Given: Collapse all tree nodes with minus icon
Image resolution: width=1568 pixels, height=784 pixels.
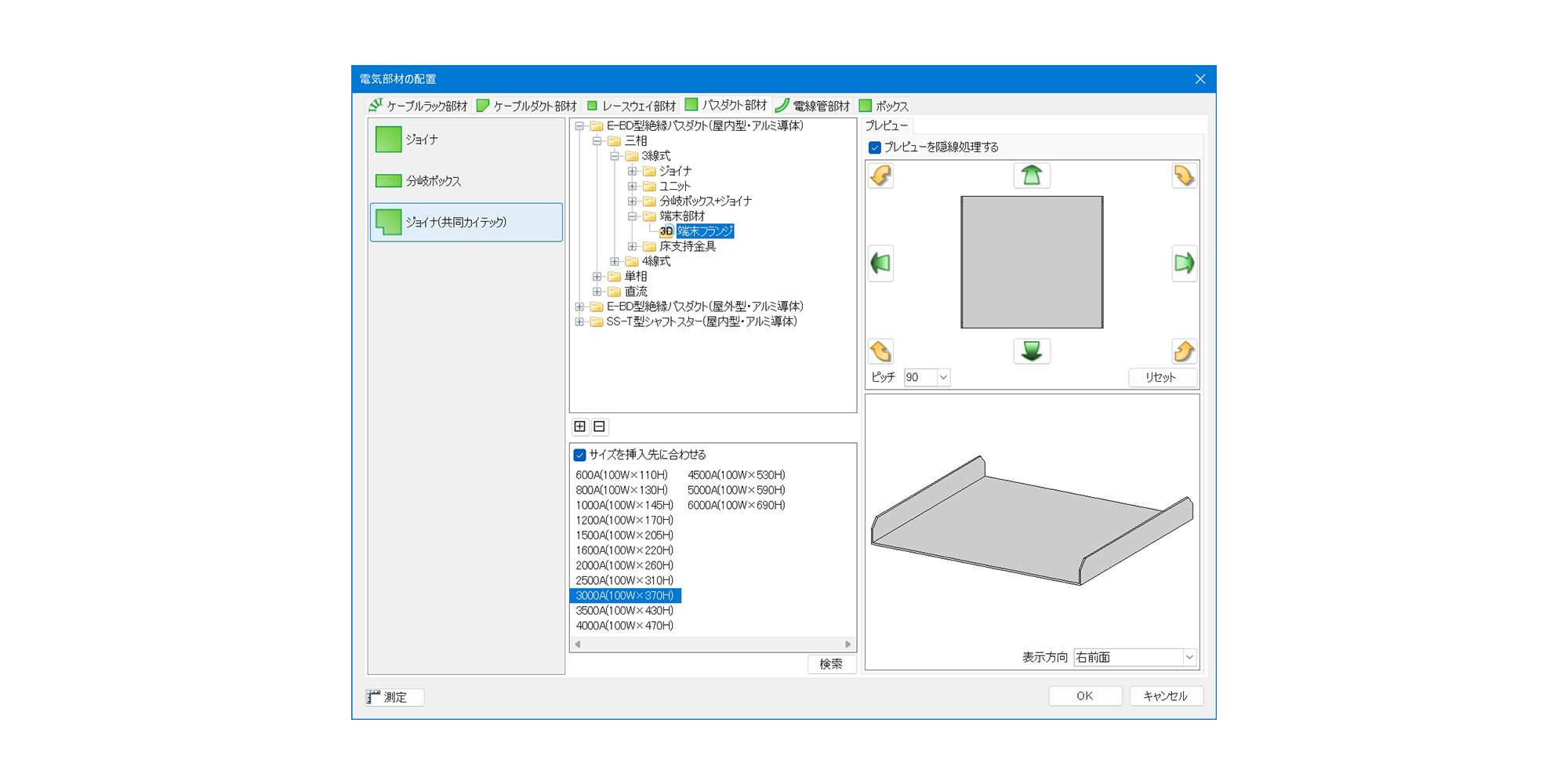Looking at the screenshot, I should point(600,426).
